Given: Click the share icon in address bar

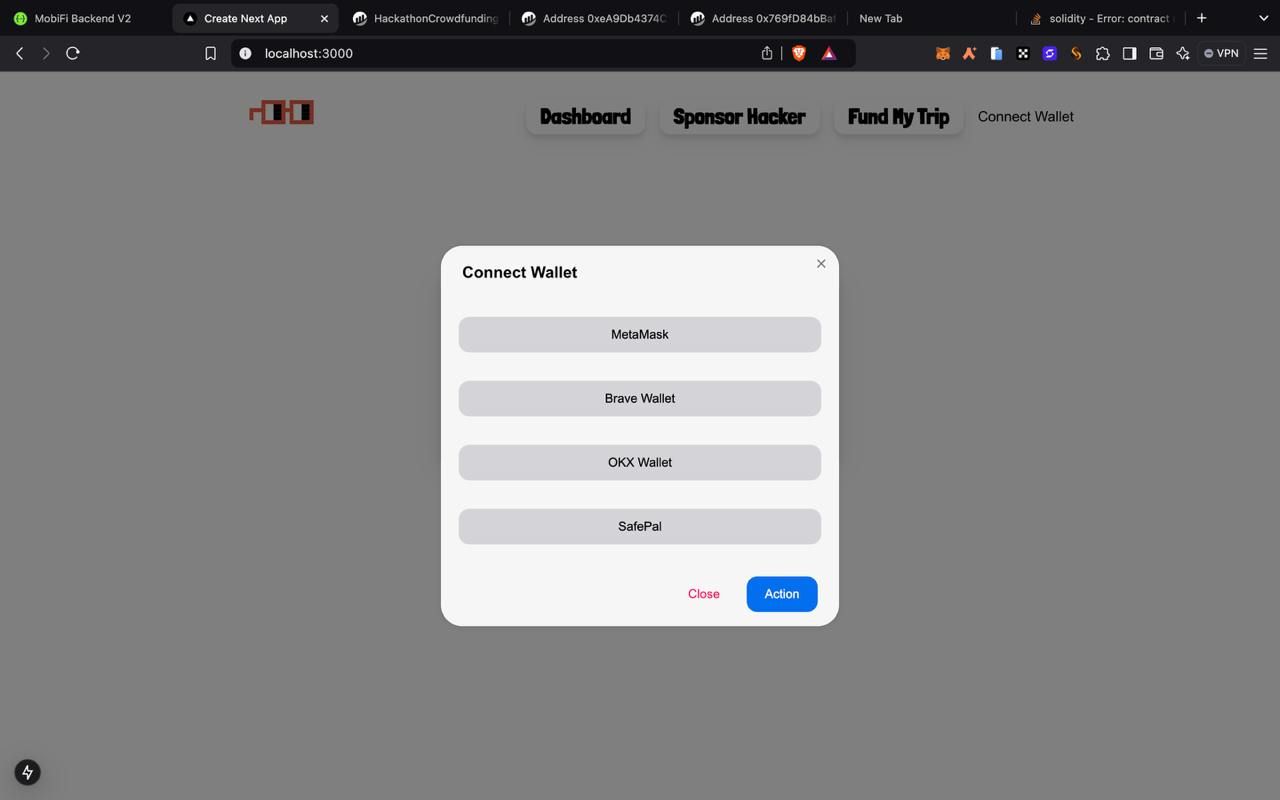Looking at the screenshot, I should pyautogui.click(x=767, y=53).
